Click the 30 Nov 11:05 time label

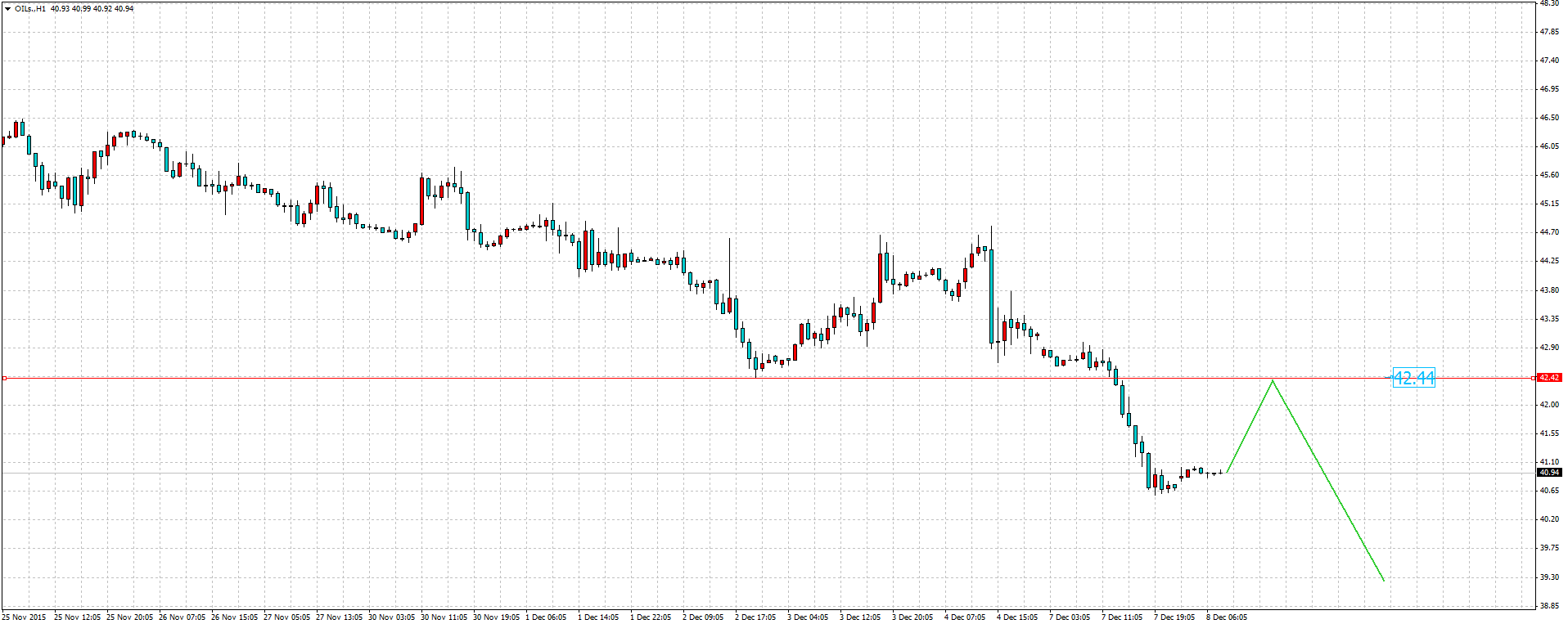pyautogui.click(x=444, y=617)
